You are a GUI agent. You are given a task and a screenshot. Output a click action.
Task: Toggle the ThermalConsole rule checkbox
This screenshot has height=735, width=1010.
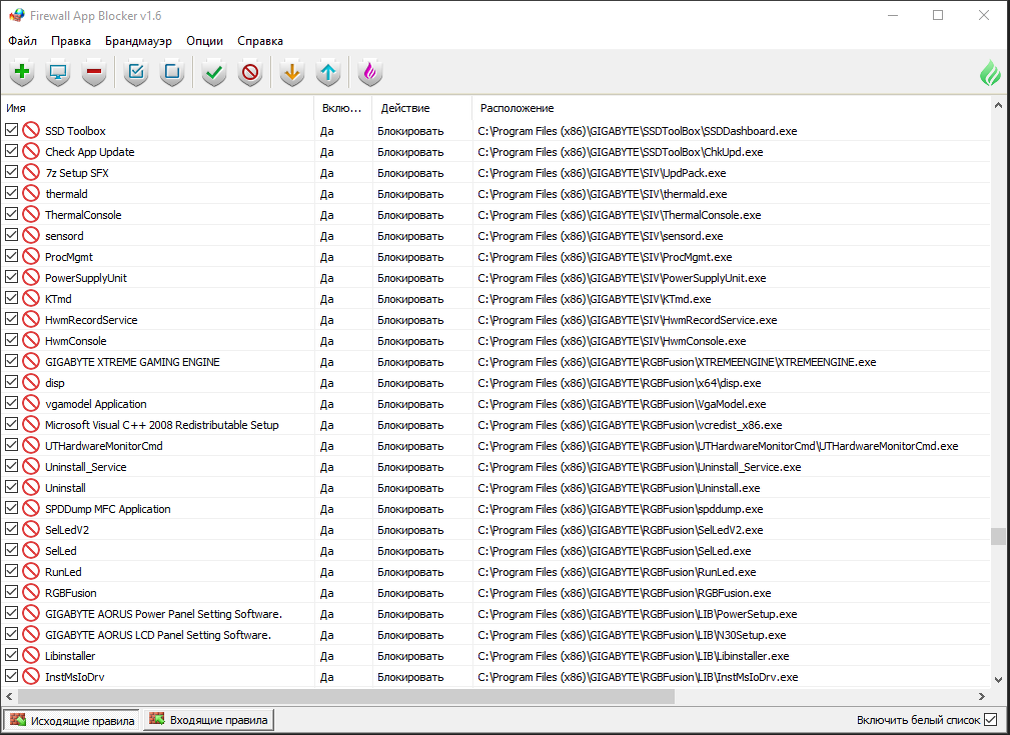11,214
